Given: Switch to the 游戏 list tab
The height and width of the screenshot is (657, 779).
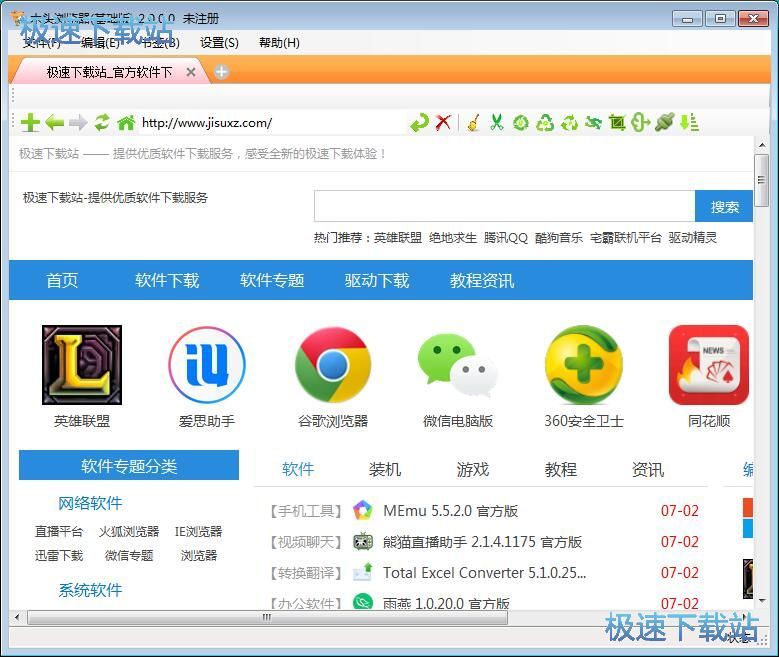Looking at the screenshot, I should point(473,469).
